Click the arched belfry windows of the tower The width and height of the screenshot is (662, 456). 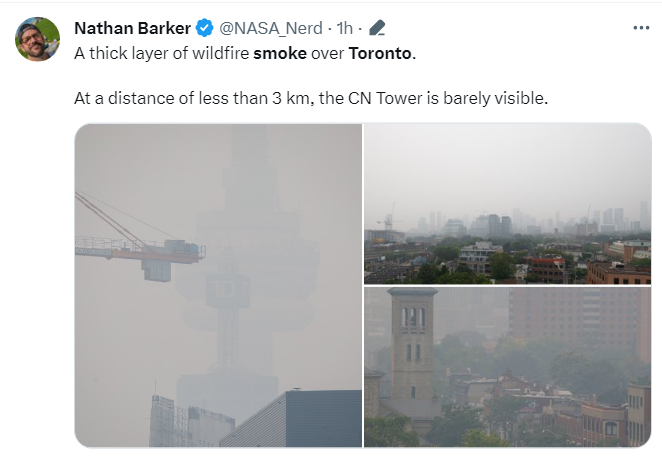(x=412, y=317)
